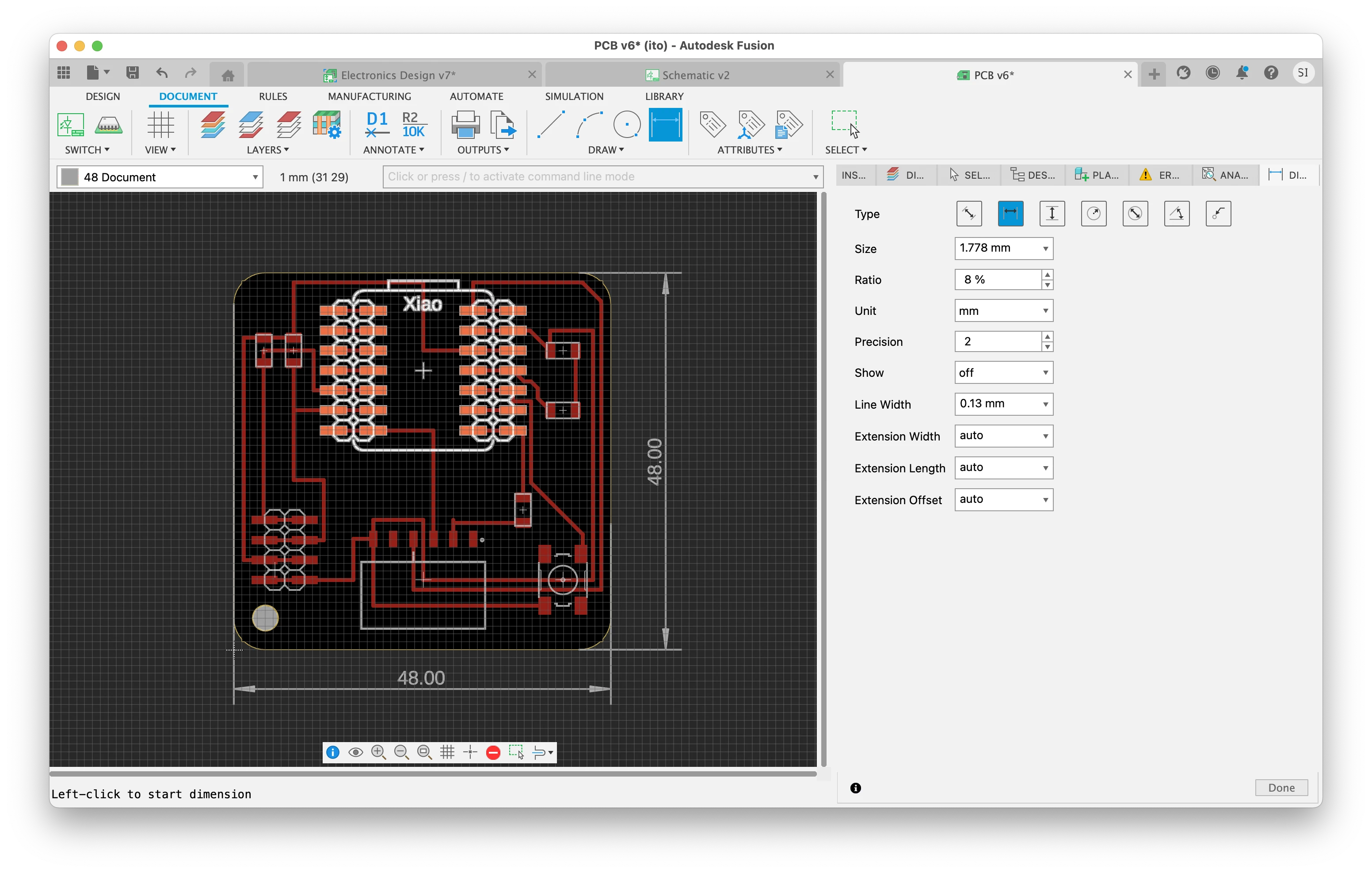Select the Circle draw tool
This screenshot has height=873, width=1372.
click(x=627, y=125)
